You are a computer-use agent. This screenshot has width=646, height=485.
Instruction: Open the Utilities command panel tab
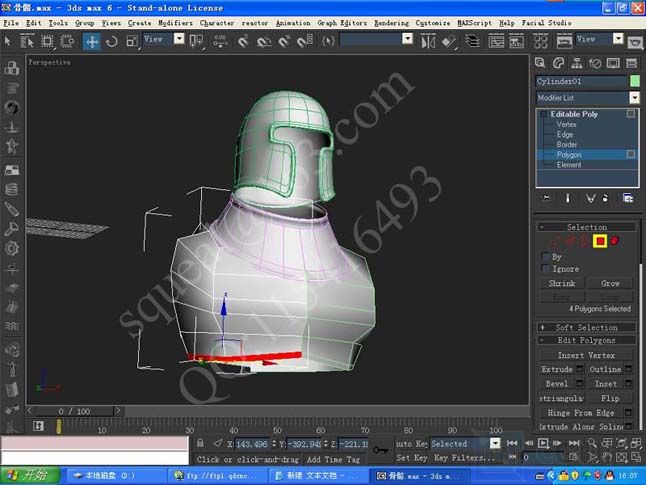[x=631, y=63]
